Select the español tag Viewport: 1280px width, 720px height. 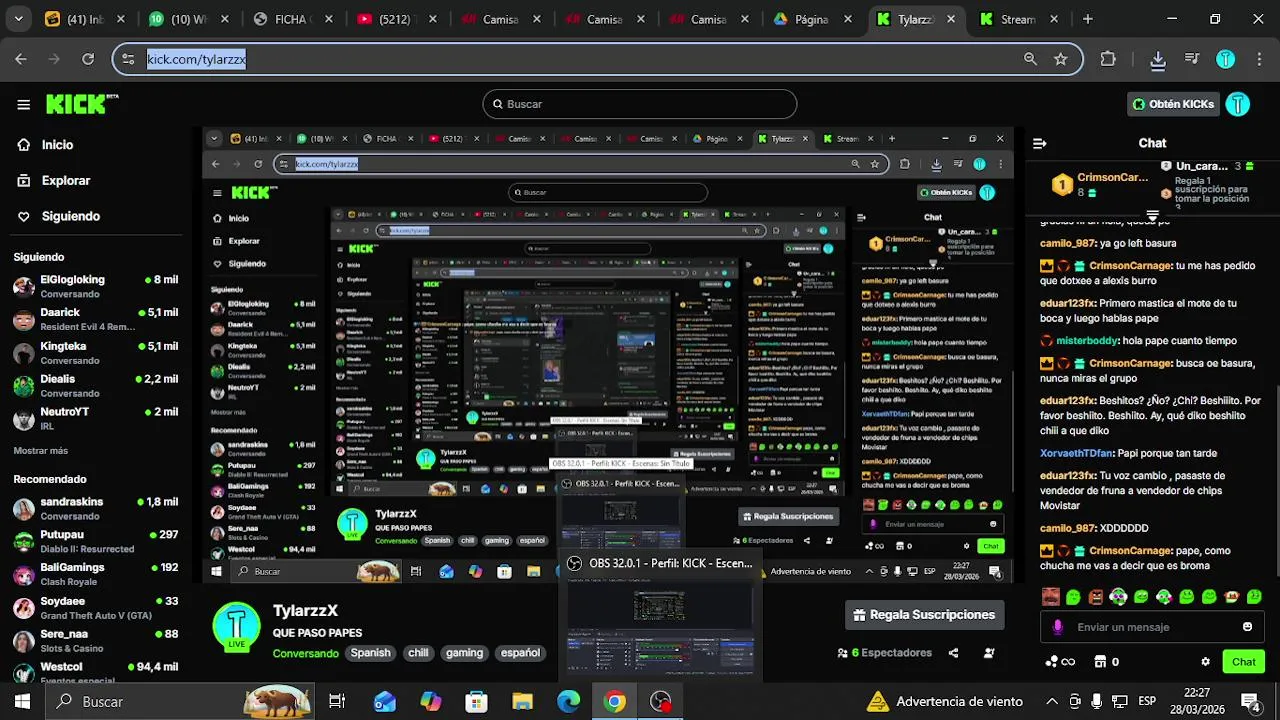coord(520,653)
